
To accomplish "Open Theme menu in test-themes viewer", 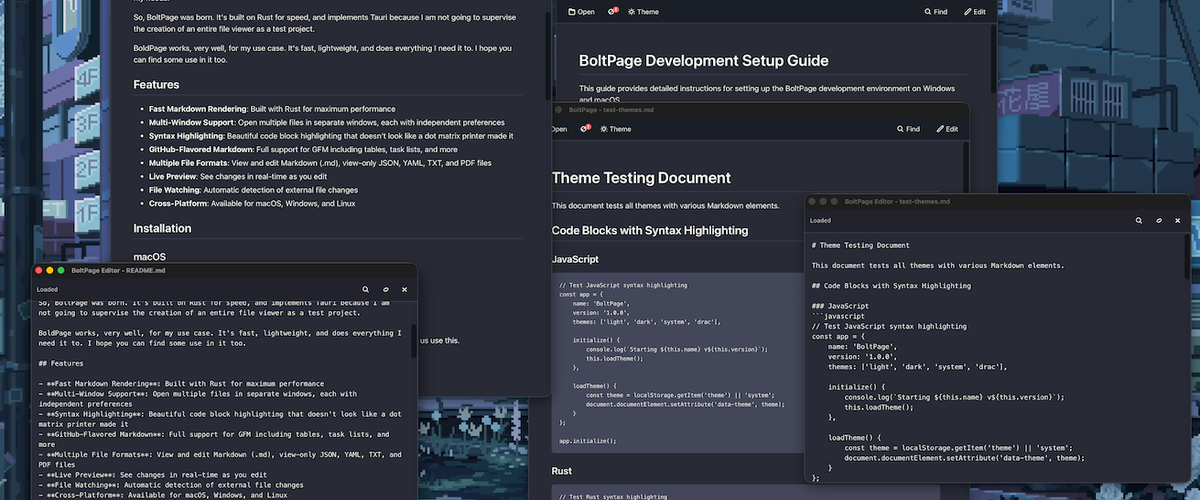I will [615, 129].
